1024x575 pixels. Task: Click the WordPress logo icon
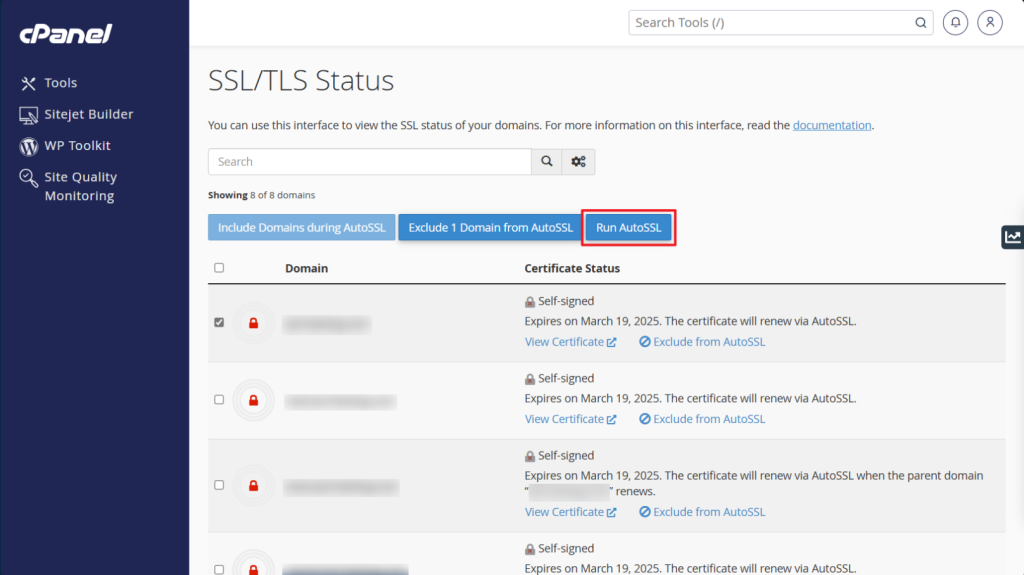pyautogui.click(x=28, y=146)
